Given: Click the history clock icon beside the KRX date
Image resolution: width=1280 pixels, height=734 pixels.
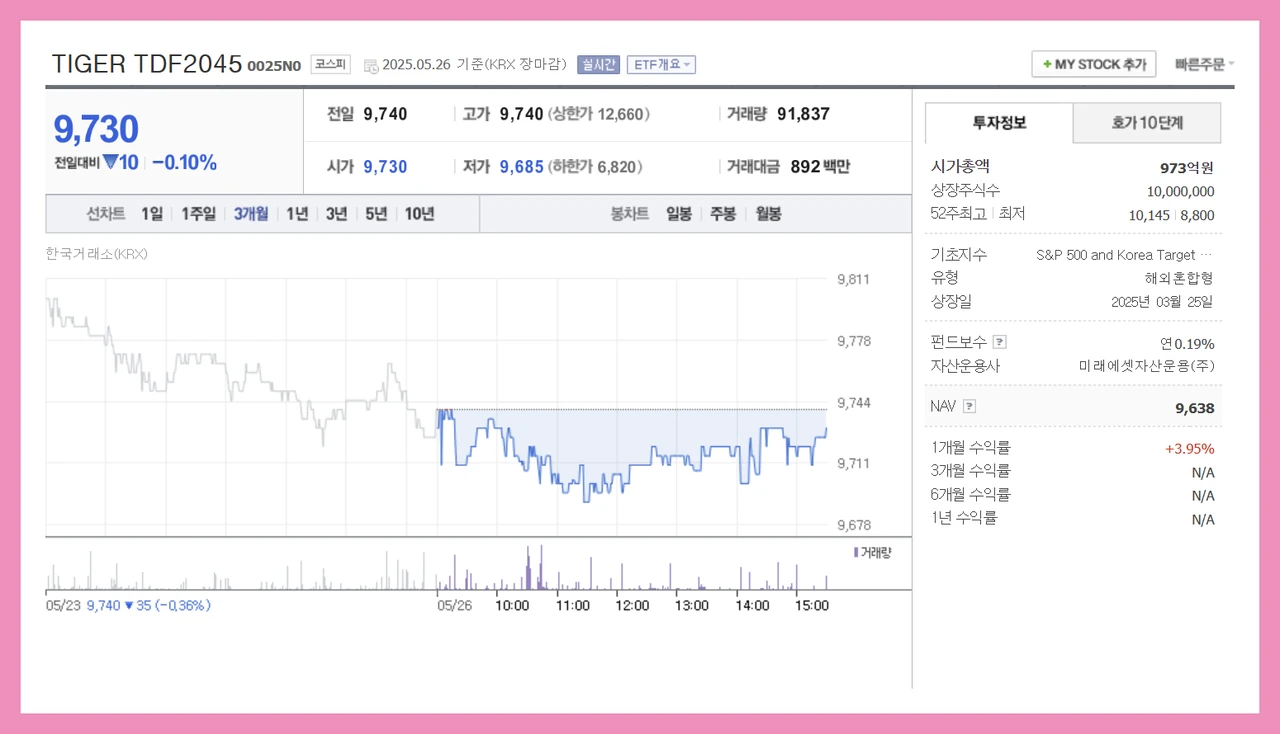Looking at the screenshot, I should point(371,63).
